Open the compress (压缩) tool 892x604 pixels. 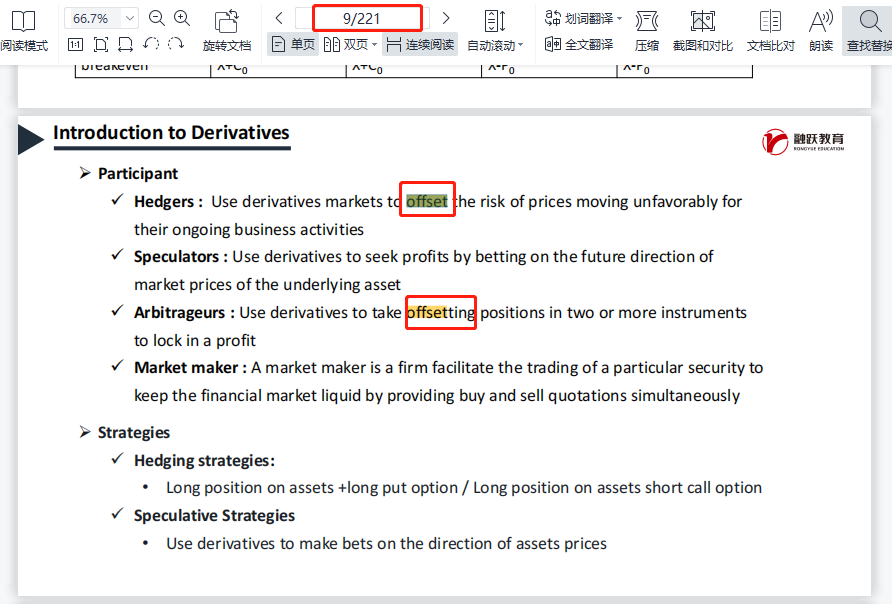click(x=647, y=30)
